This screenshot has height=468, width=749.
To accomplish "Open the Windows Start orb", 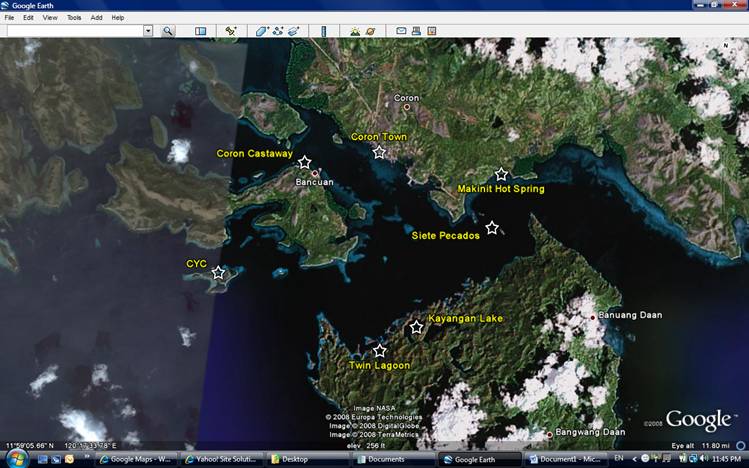I will coord(17,459).
